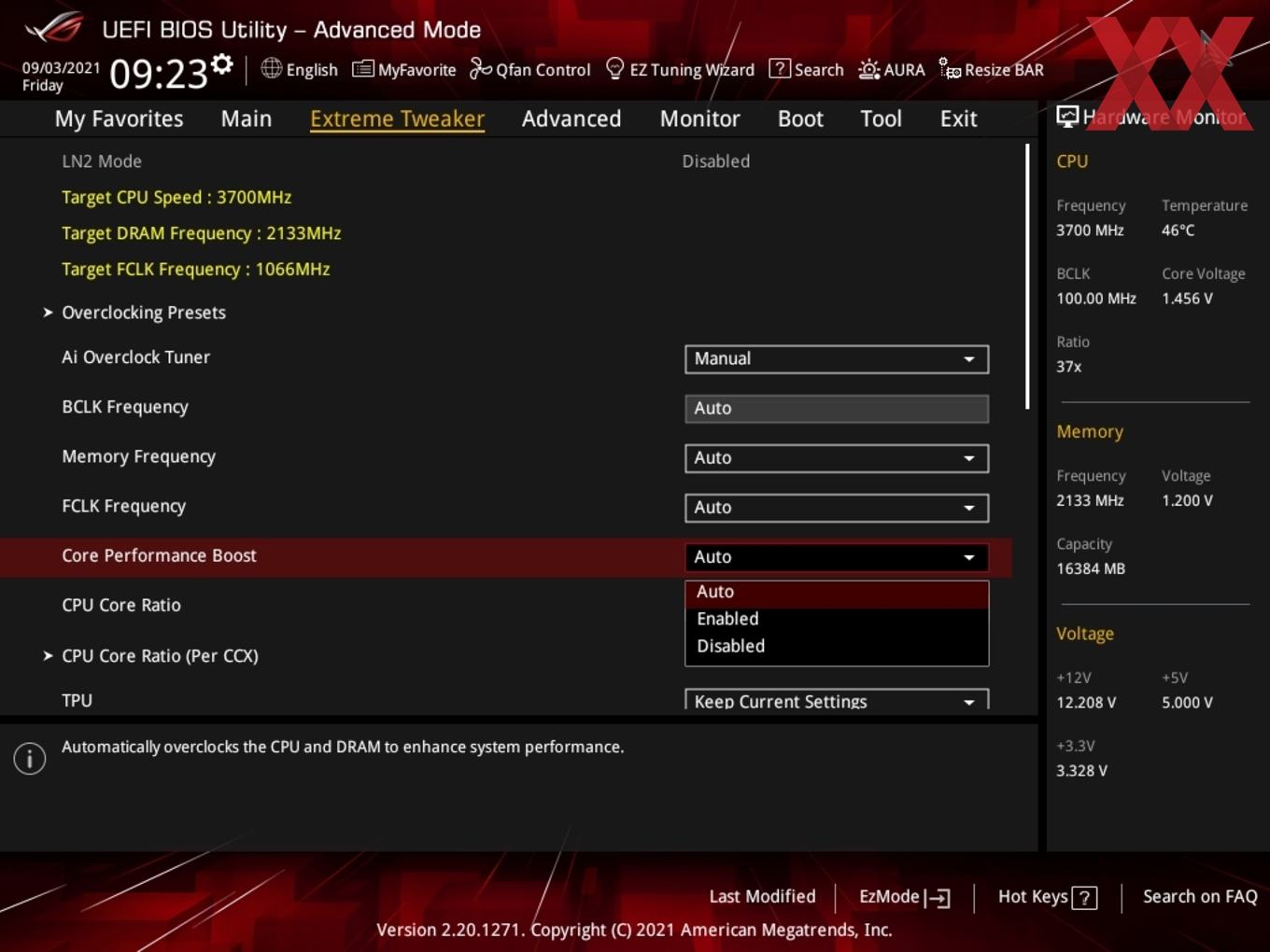Open the Tool tab
This screenshot has height=952, width=1270.
click(x=881, y=119)
